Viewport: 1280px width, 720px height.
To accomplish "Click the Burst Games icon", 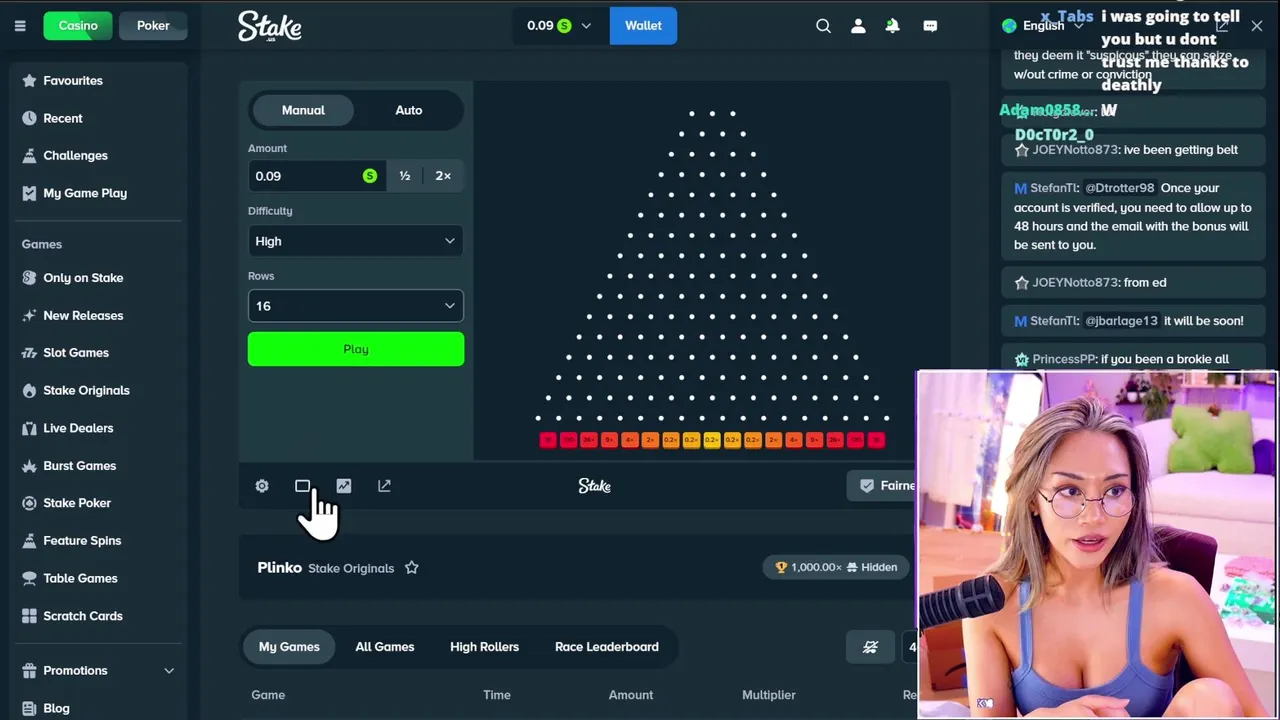I will (x=29, y=465).
